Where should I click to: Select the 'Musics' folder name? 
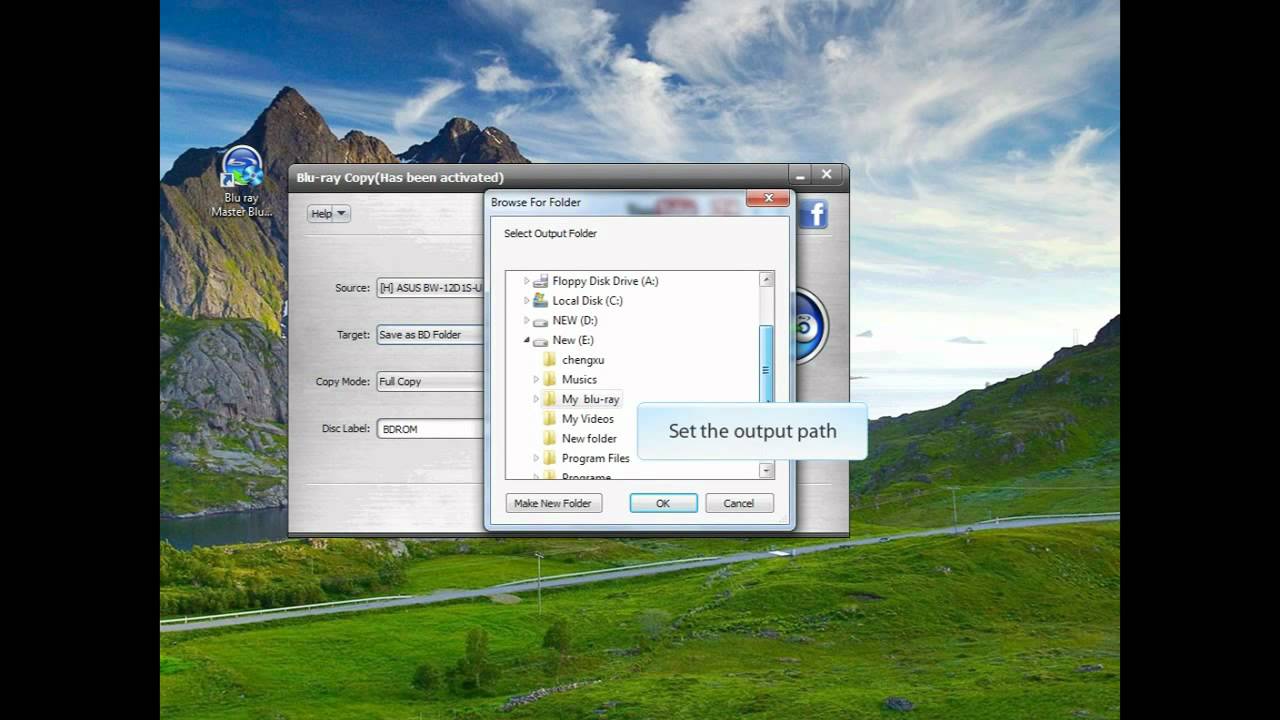pos(579,379)
